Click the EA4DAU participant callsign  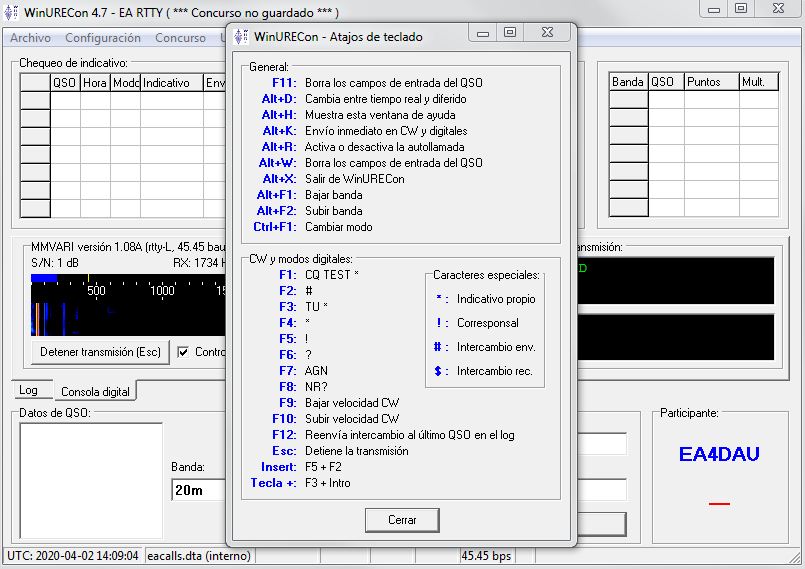point(718,454)
